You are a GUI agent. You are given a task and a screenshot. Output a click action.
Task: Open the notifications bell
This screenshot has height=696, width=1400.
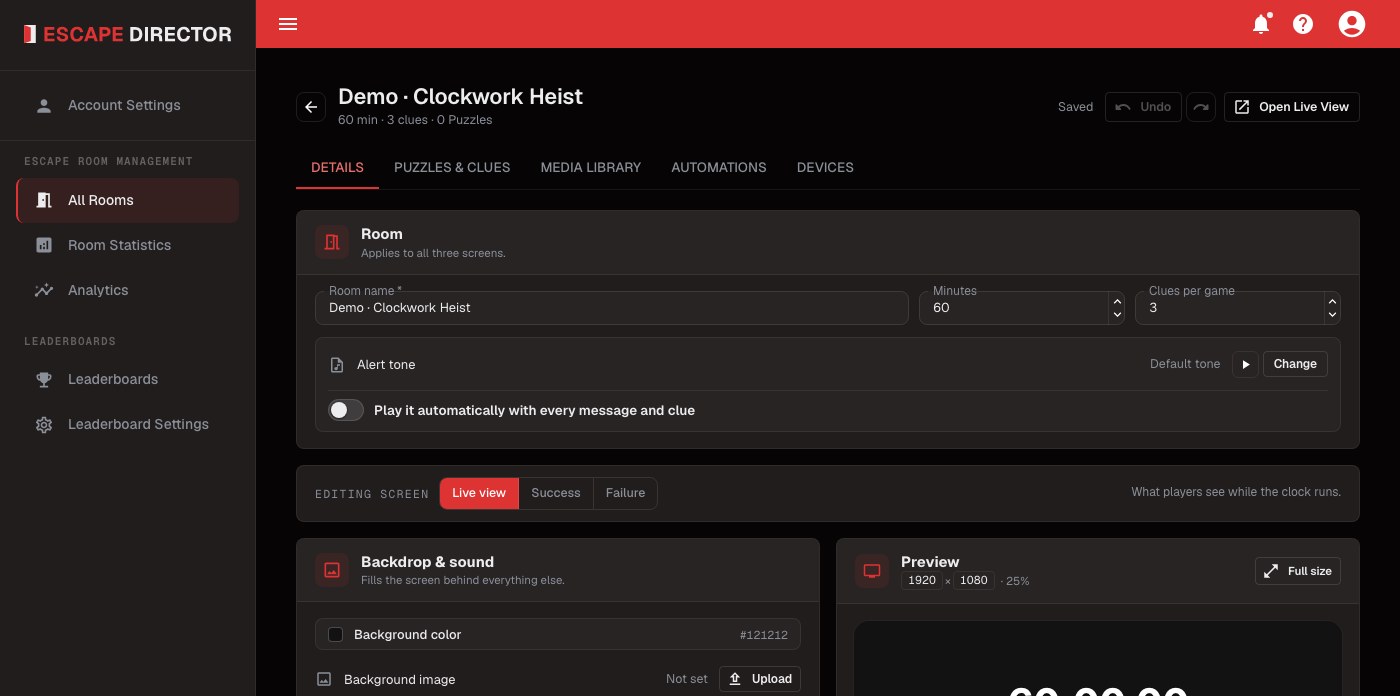point(1261,24)
